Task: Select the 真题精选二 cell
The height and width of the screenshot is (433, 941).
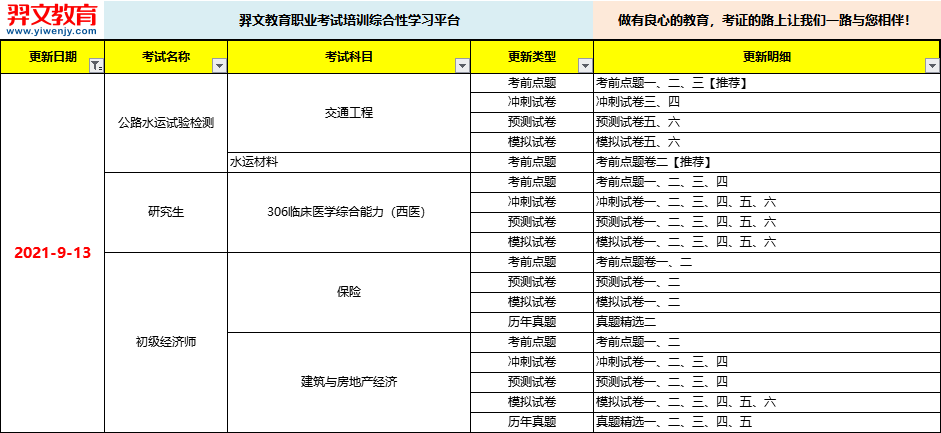Action: click(766, 322)
